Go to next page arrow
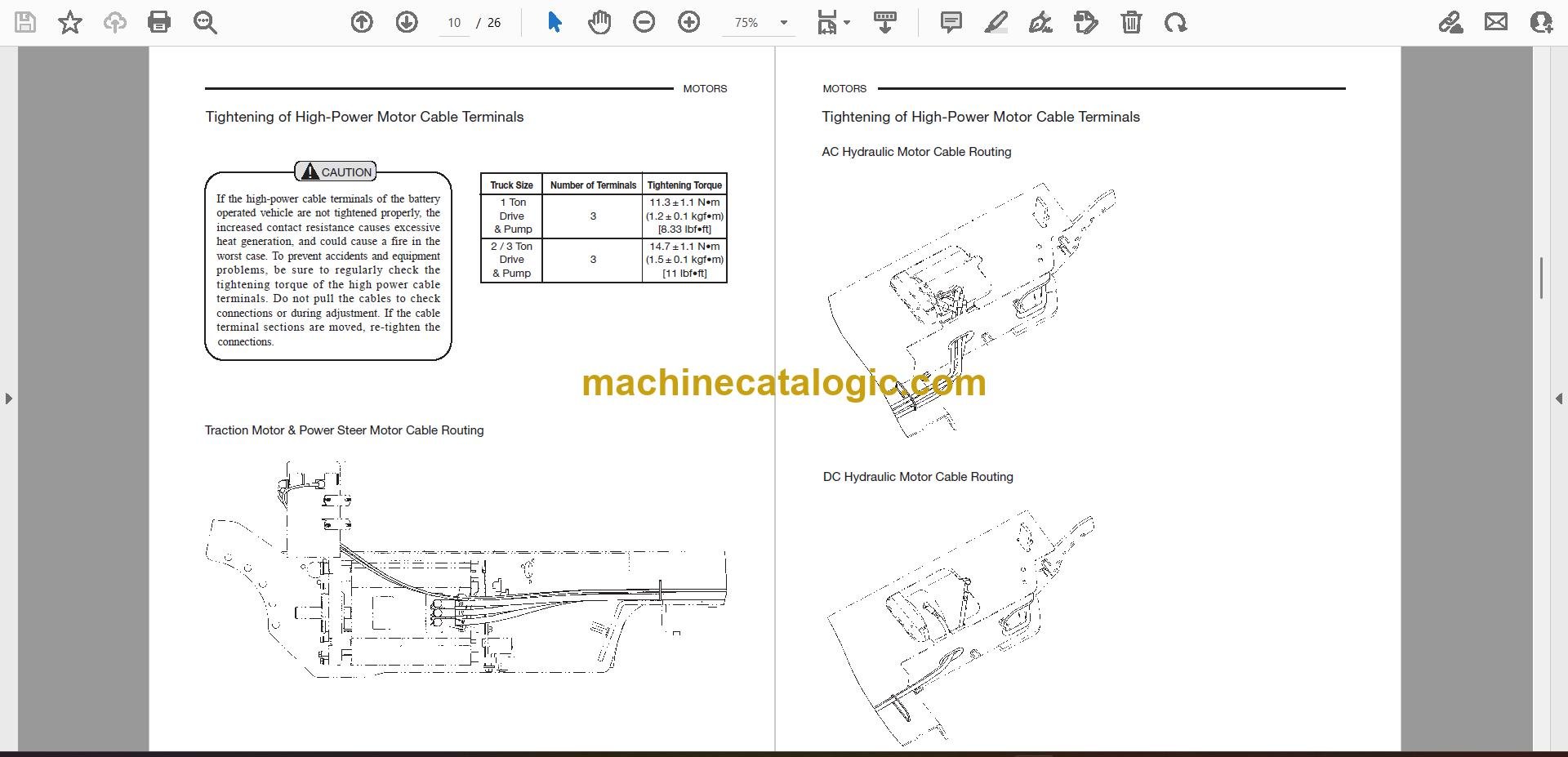 click(x=407, y=22)
